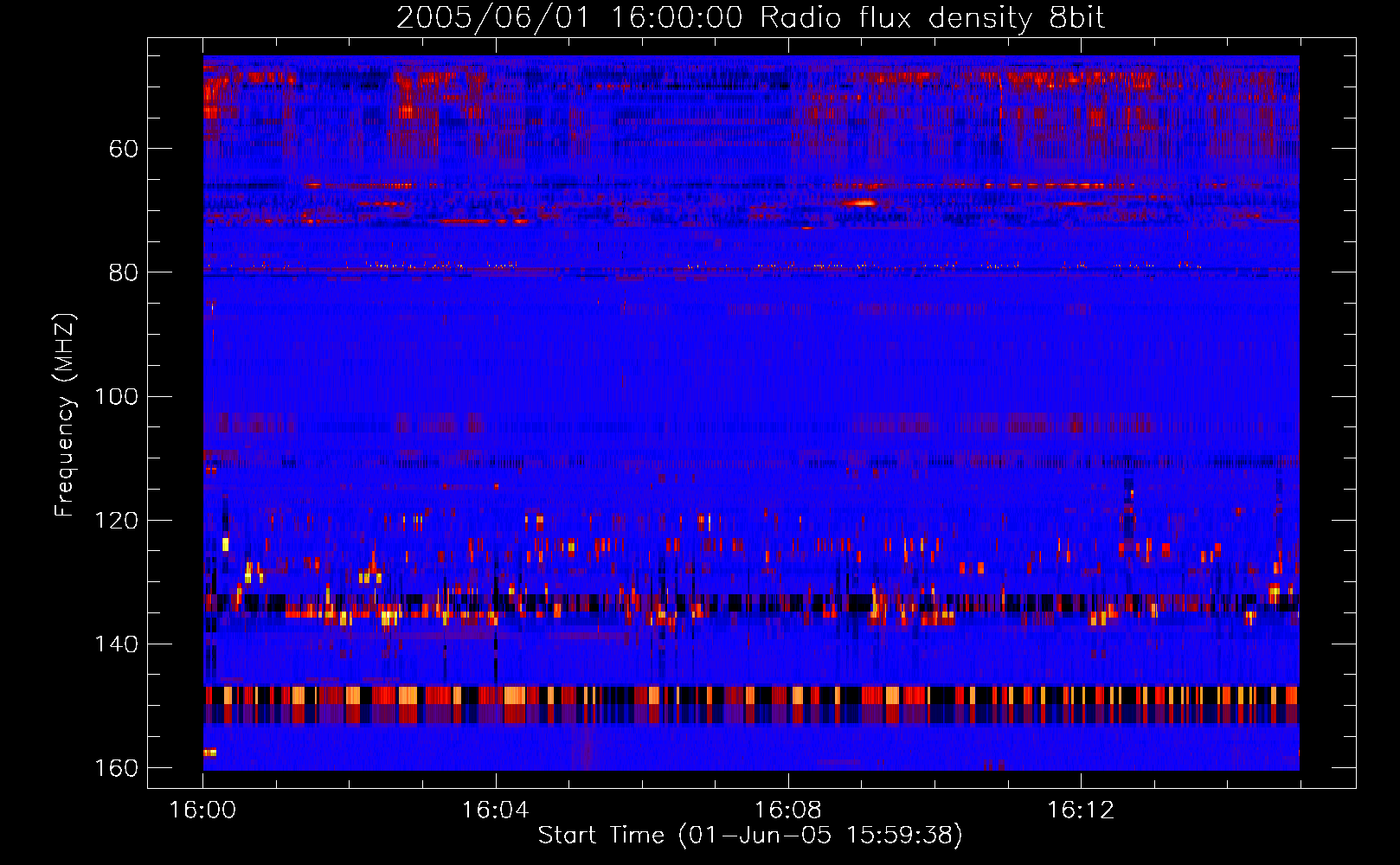Click the 16:04 time tick label
1400x865 pixels.
coord(495,811)
